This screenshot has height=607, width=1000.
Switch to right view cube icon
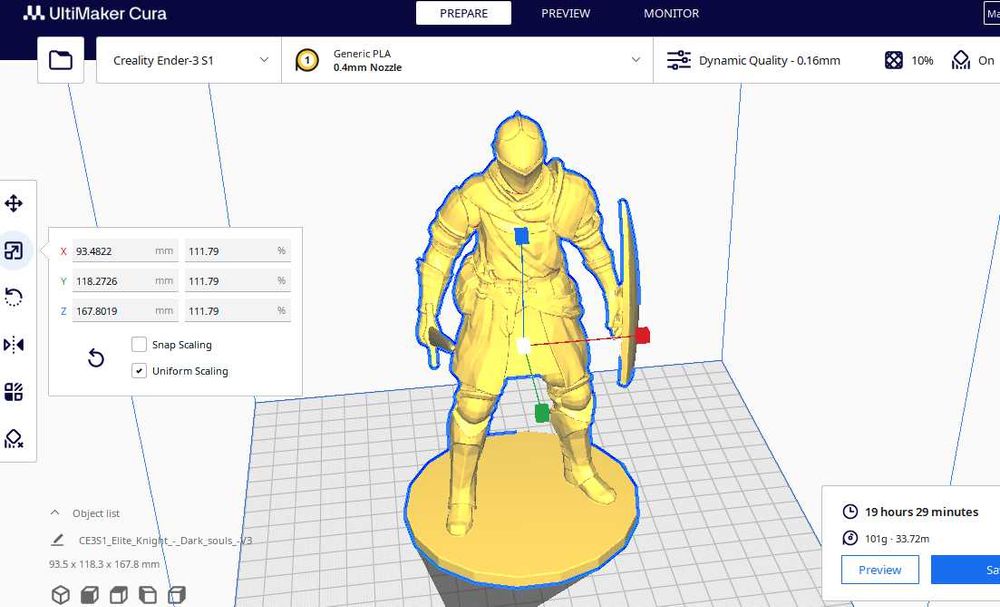[177, 594]
